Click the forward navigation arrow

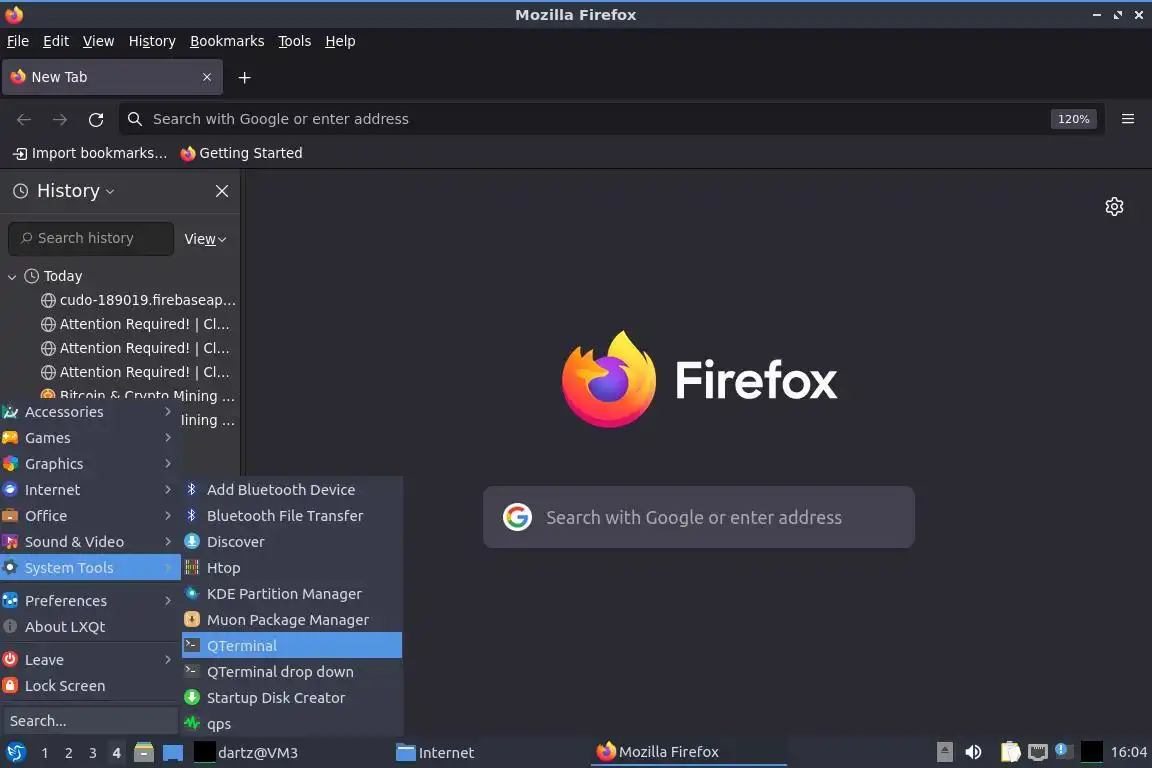60,119
